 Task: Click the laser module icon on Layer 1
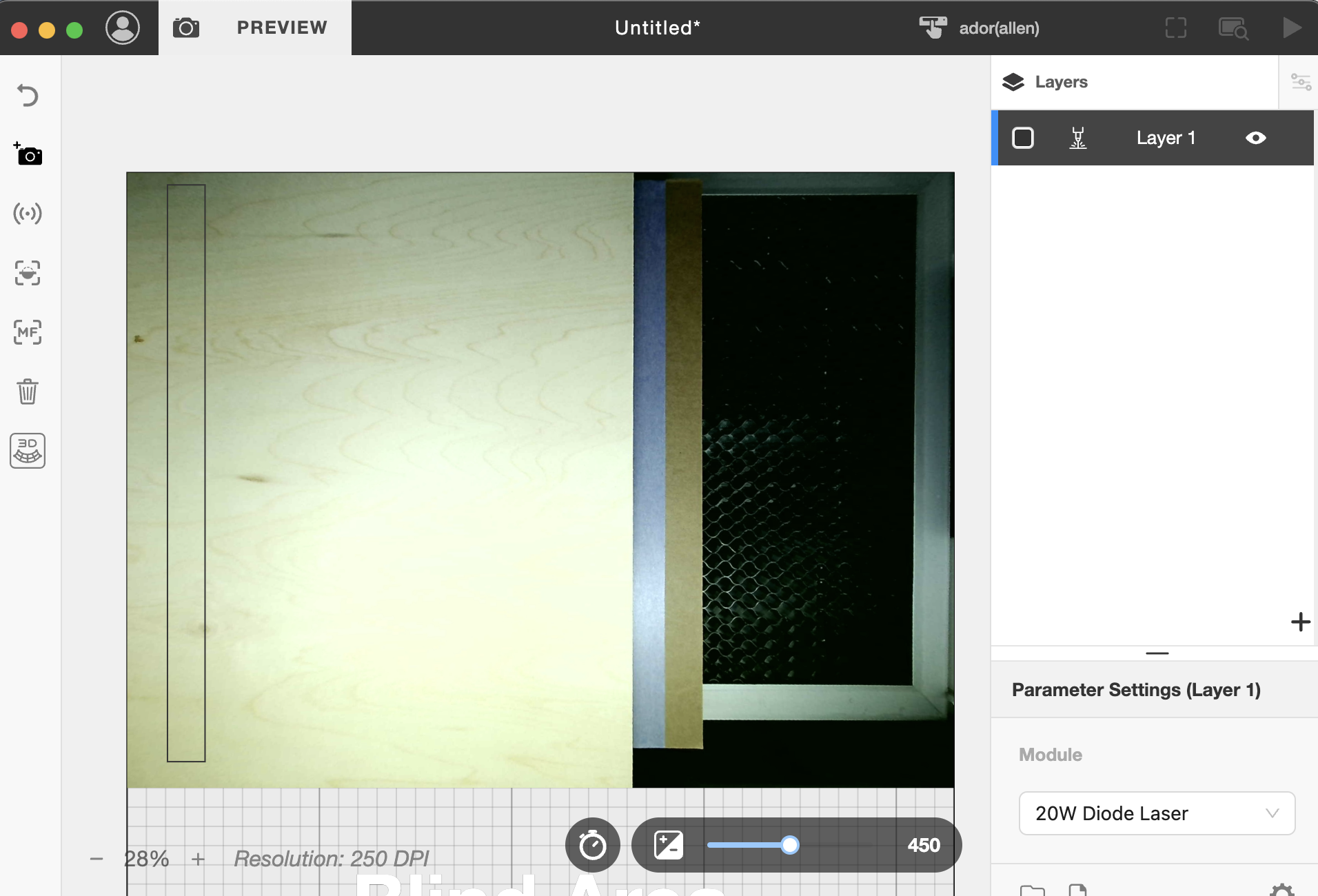[x=1078, y=138]
